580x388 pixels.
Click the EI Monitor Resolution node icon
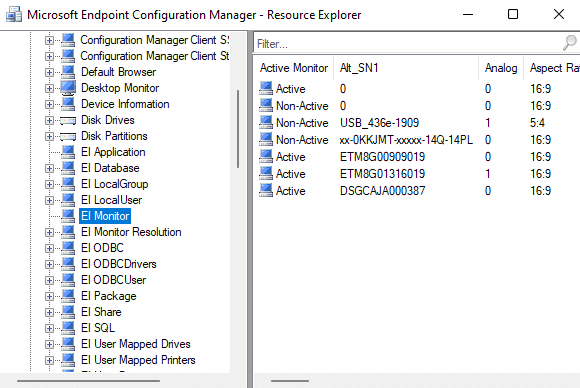click(x=68, y=232)
